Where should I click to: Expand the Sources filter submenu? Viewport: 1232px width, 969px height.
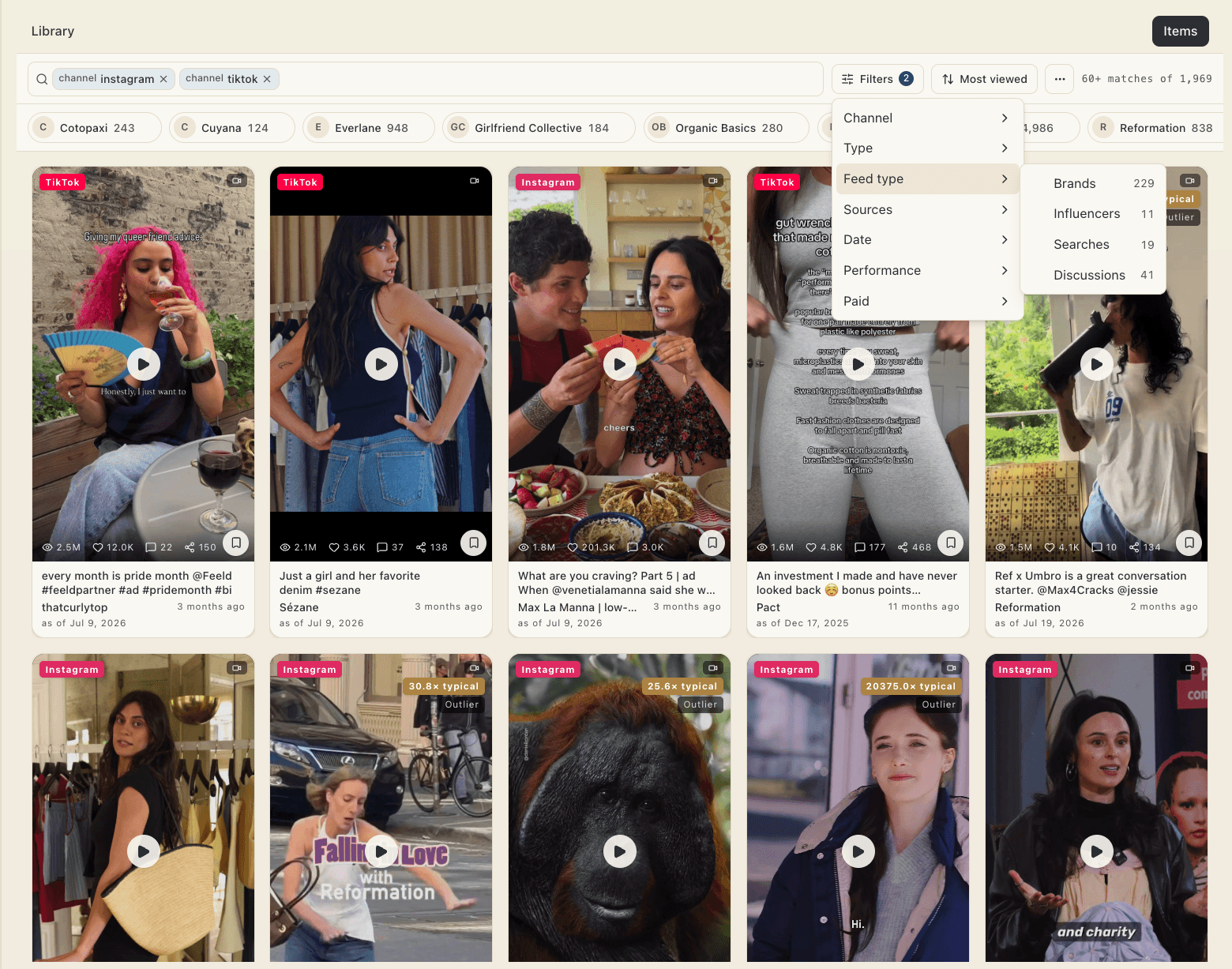928,209
